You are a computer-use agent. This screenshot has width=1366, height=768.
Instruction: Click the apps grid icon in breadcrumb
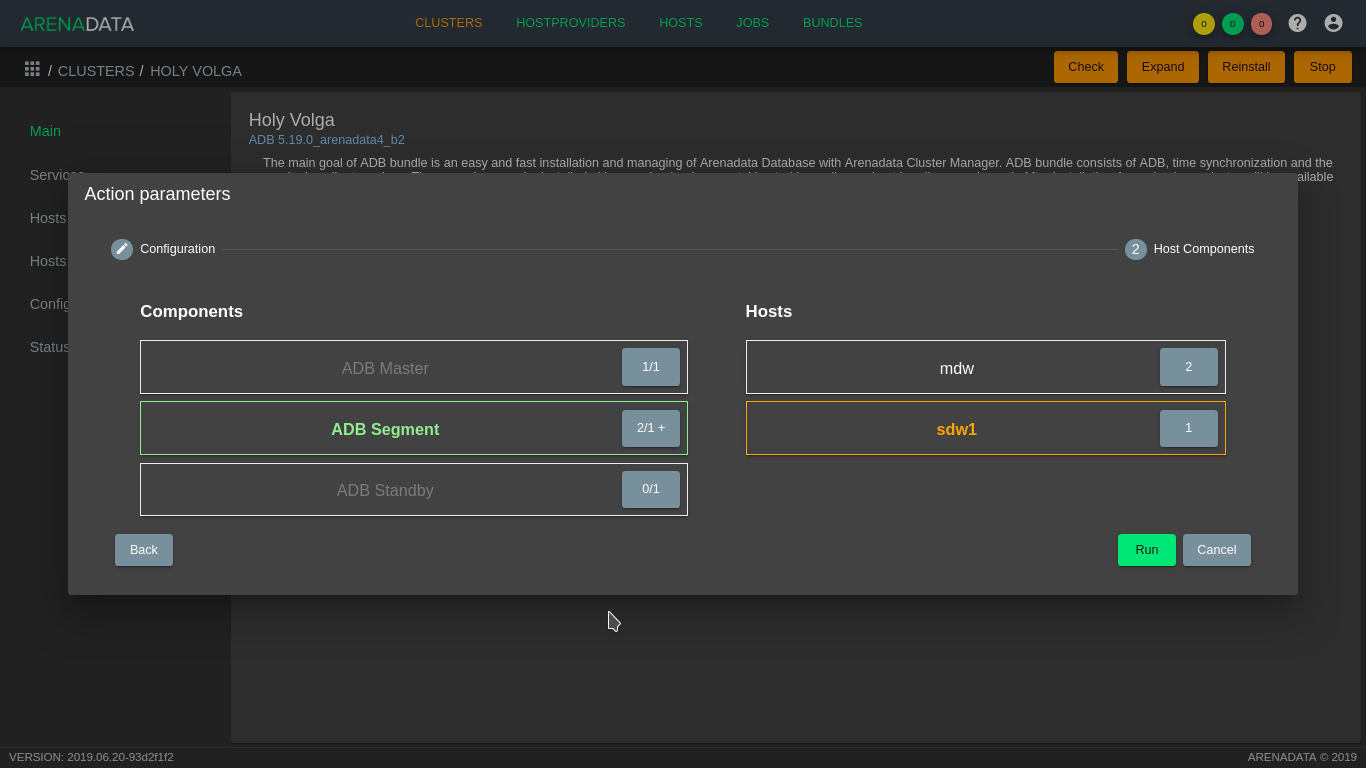(x=32, y=69)
